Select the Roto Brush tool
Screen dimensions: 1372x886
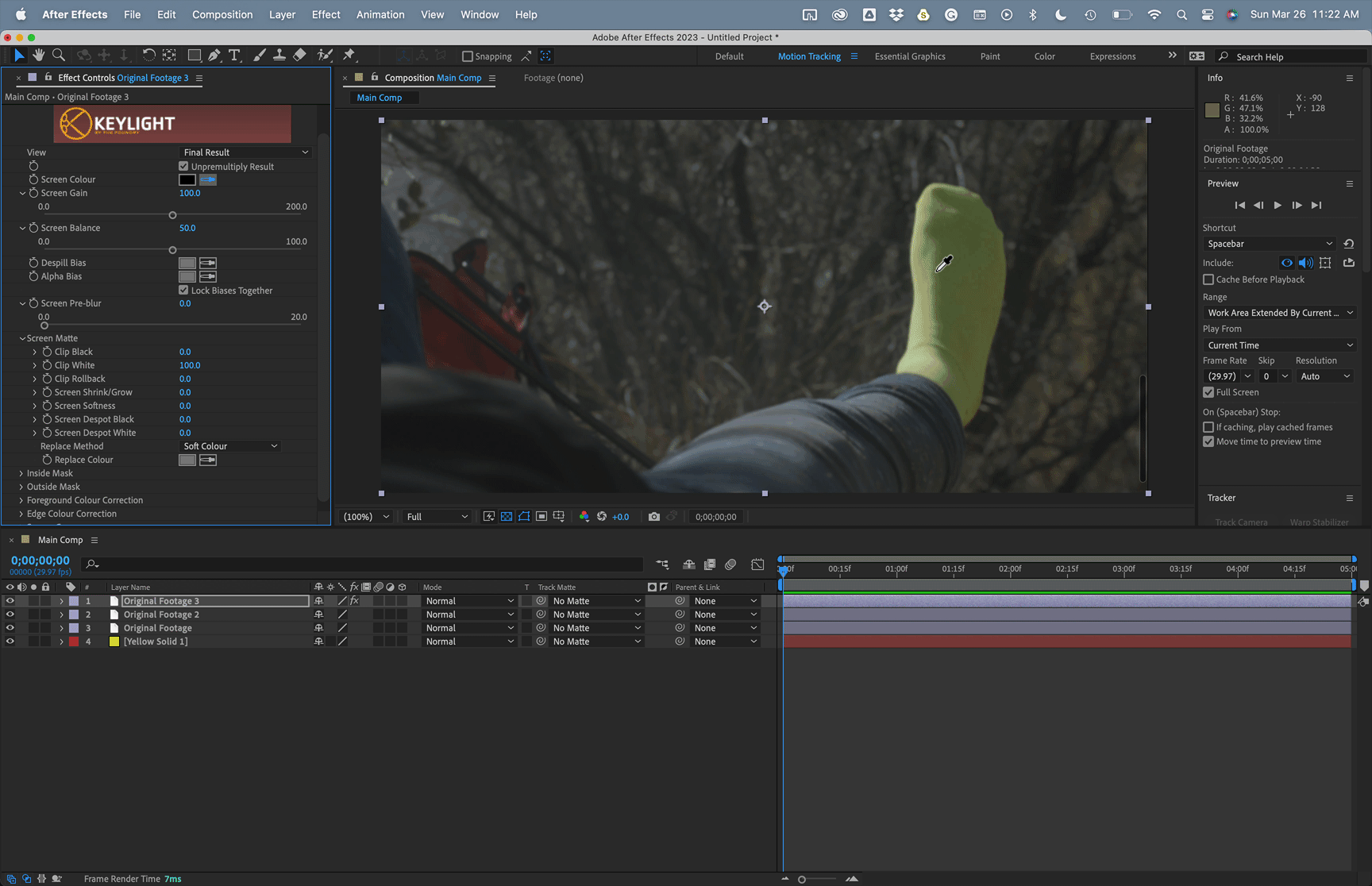click(325, 56)
